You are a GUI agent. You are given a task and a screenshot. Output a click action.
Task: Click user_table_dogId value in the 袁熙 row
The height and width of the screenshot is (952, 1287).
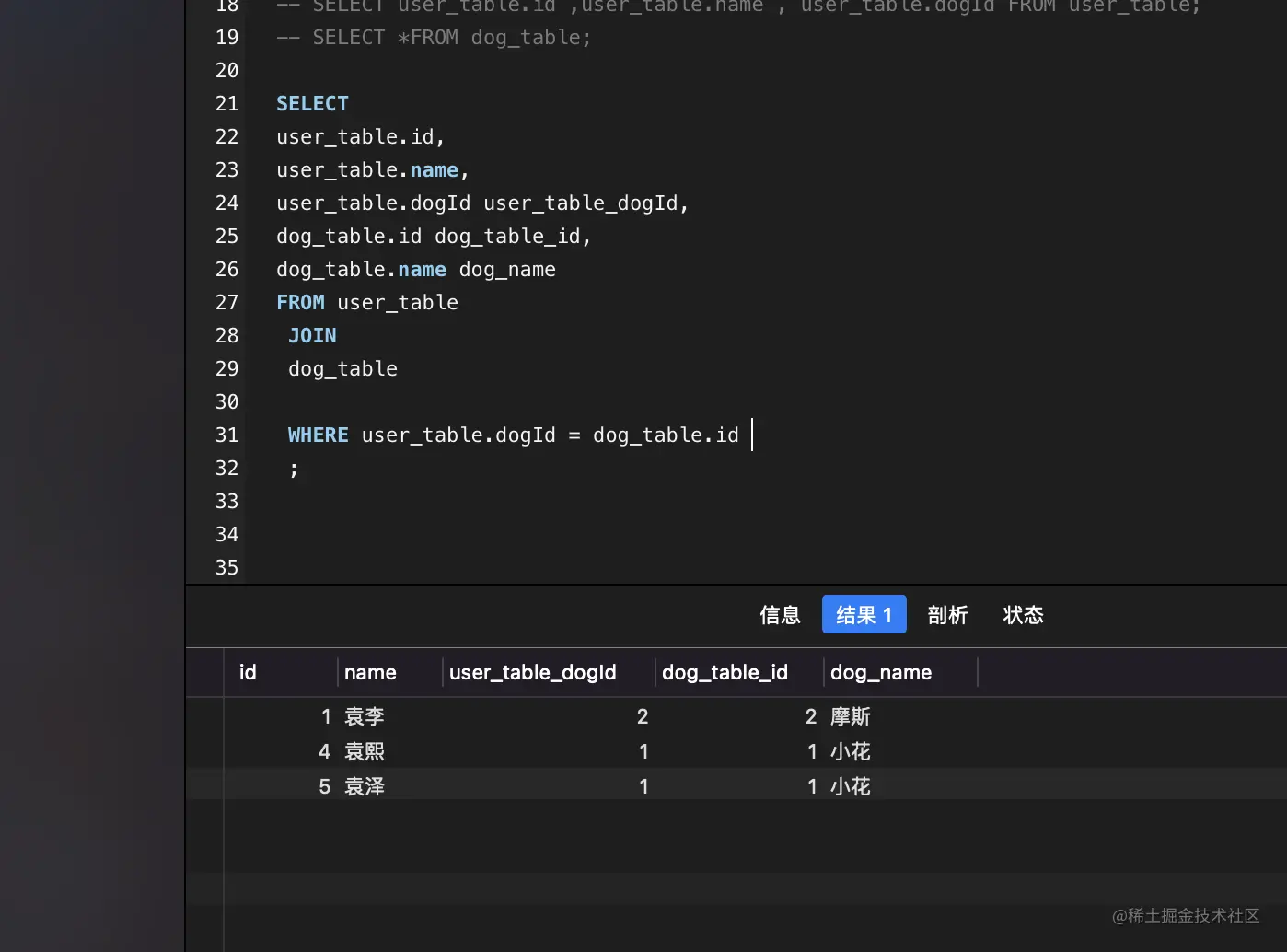[x=643, y=751]
